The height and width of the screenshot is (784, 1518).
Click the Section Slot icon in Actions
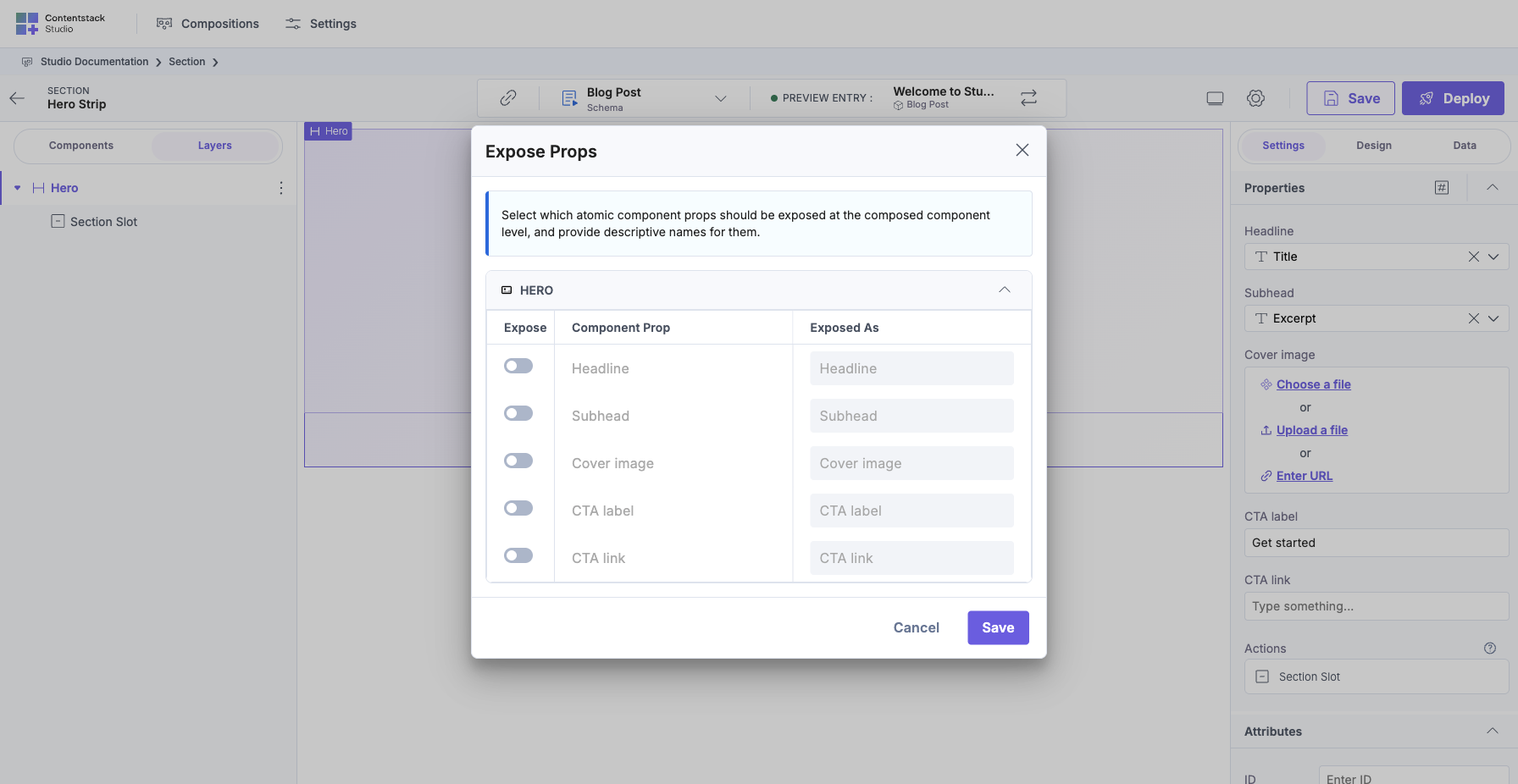tap(1262, 676)
